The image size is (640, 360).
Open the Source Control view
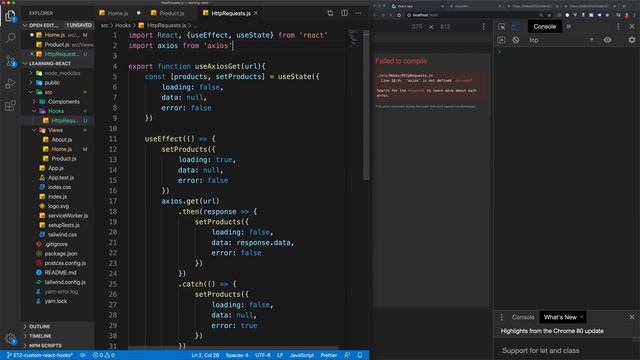[x=10, y=61]
